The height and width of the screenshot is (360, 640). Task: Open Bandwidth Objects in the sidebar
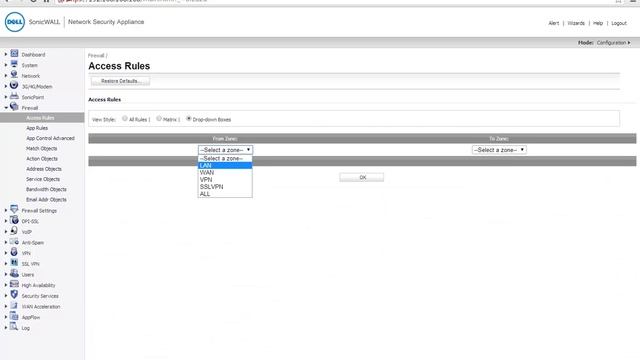click(x=46, y=189)
